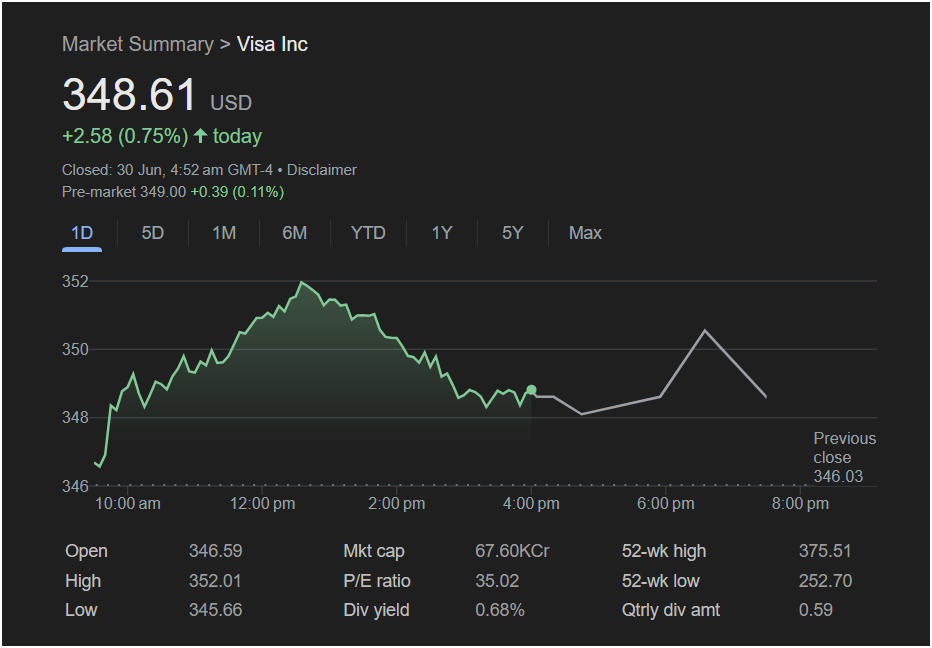
Task: Switch to the 5D chart tab
Action: 153,233
